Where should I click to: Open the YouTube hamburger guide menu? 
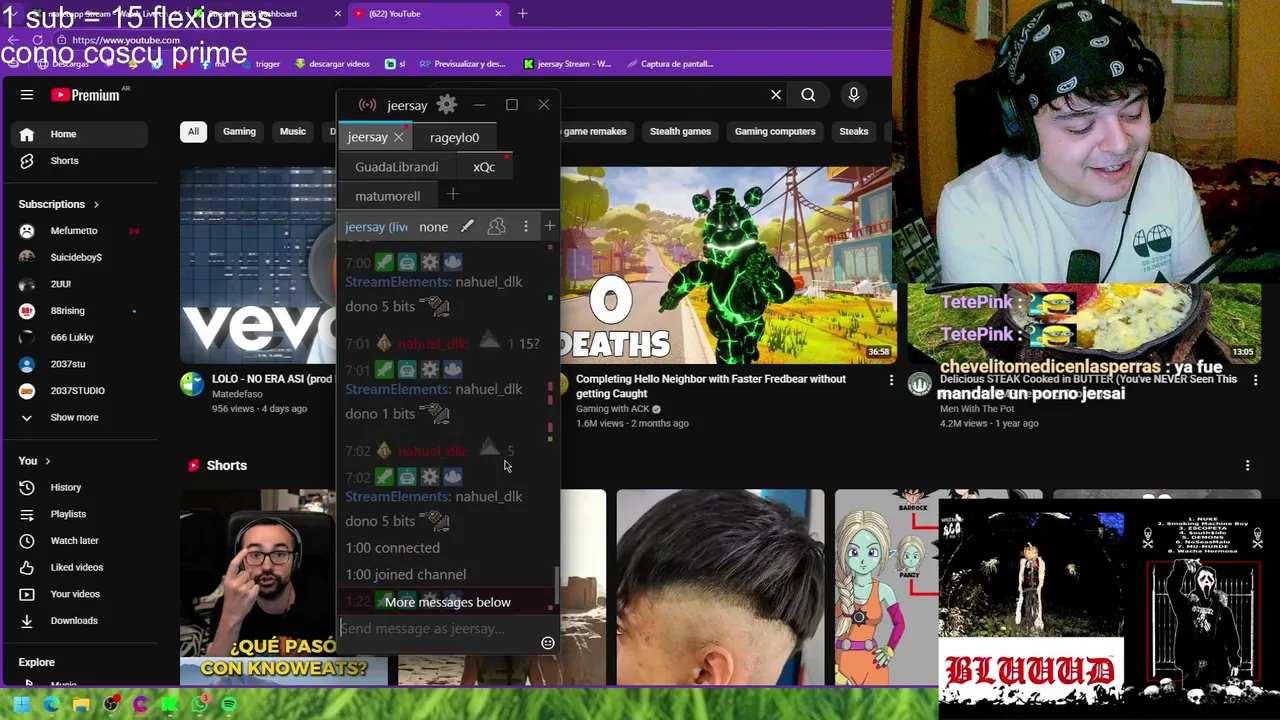coord(27,95)
